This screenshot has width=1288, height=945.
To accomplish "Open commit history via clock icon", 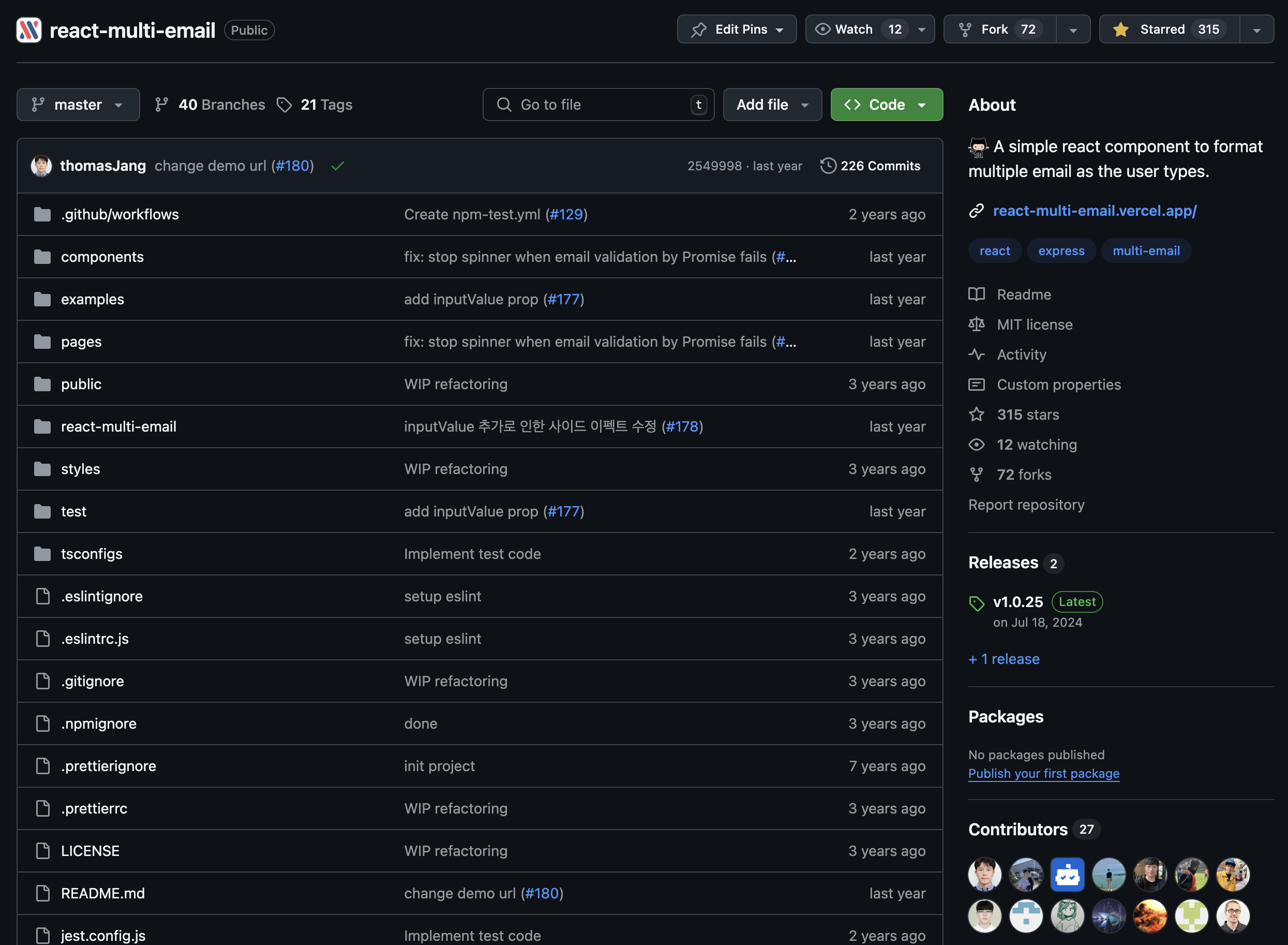I will (x=827, y=166).
